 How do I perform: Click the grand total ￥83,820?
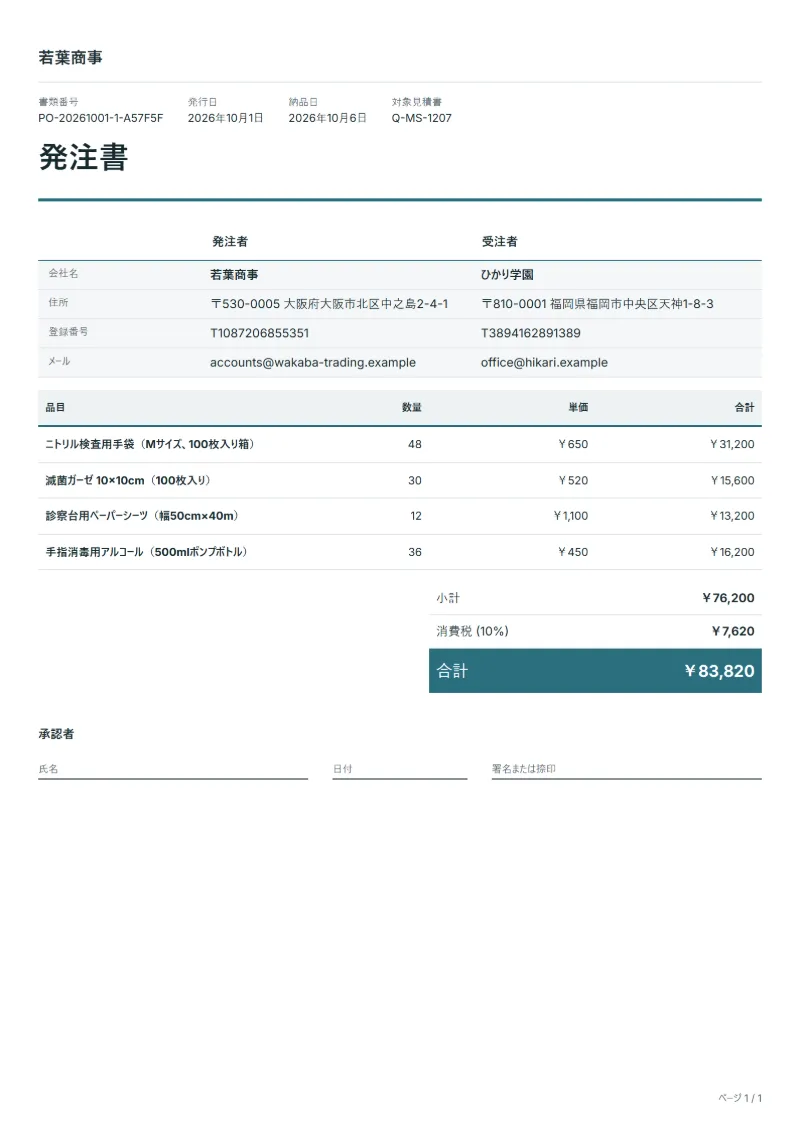click(719, 671)
